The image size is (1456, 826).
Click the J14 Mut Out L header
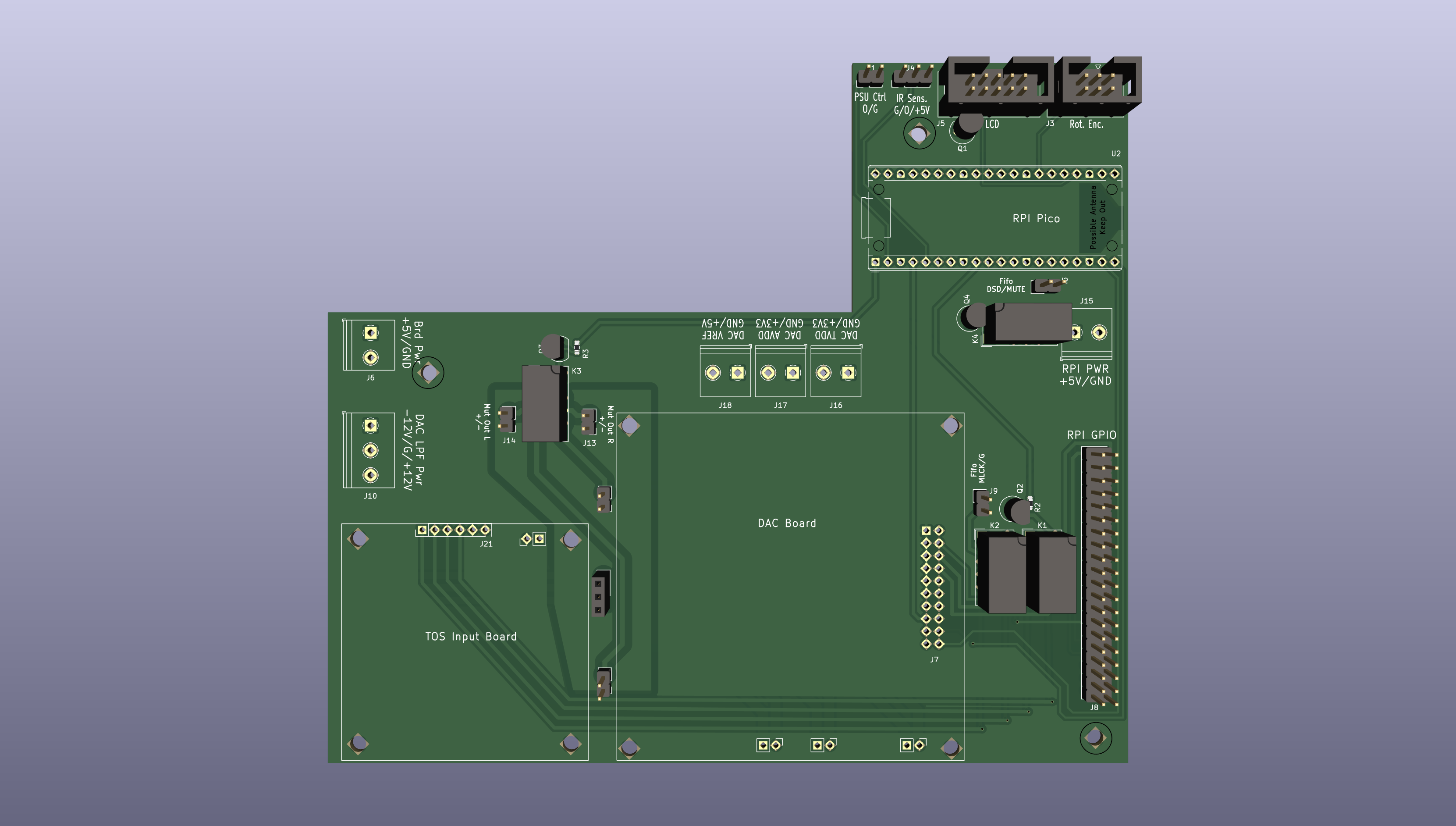[506, 419]
